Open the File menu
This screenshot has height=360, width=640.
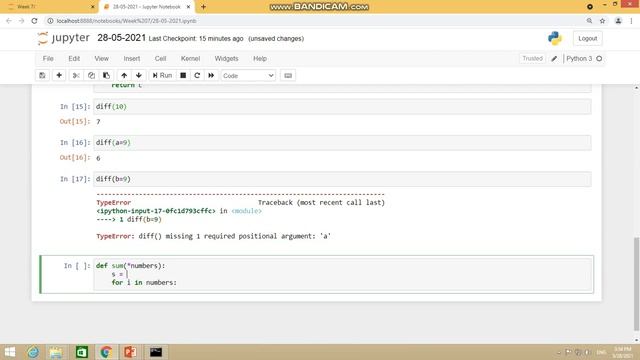[48, 59]
